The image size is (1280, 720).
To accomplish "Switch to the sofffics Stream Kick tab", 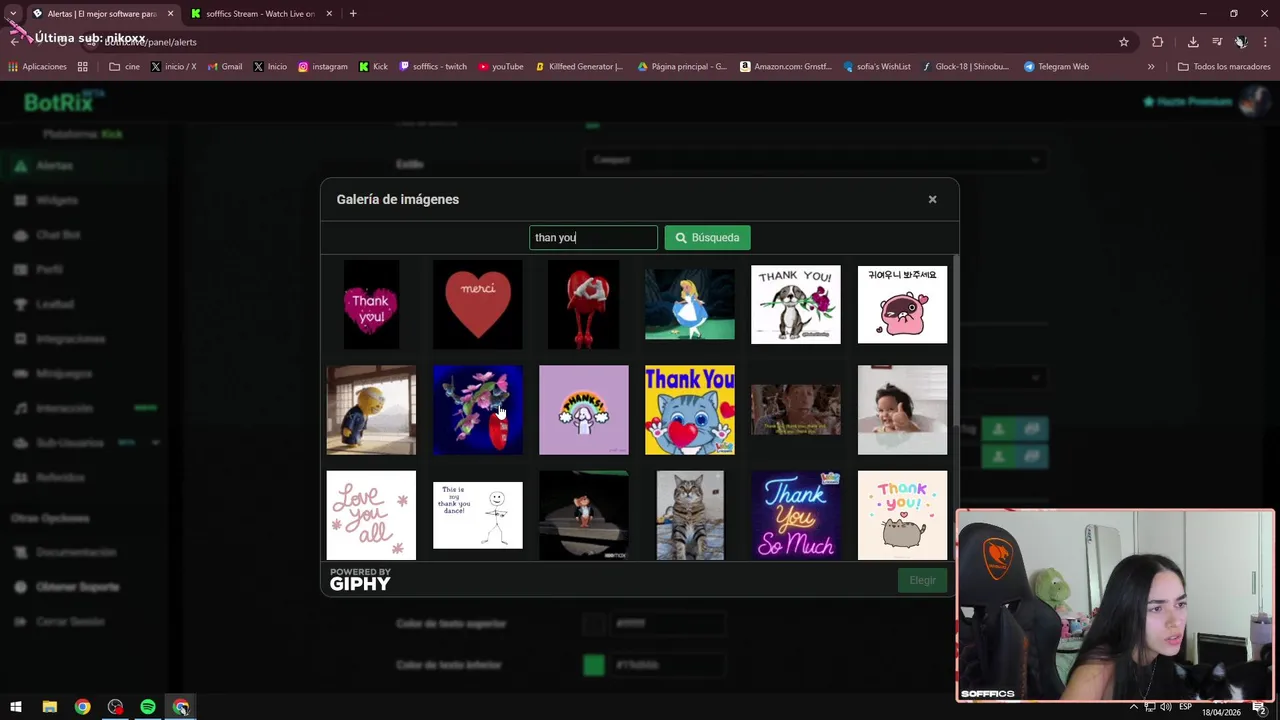I will click(x=260, y=14).
